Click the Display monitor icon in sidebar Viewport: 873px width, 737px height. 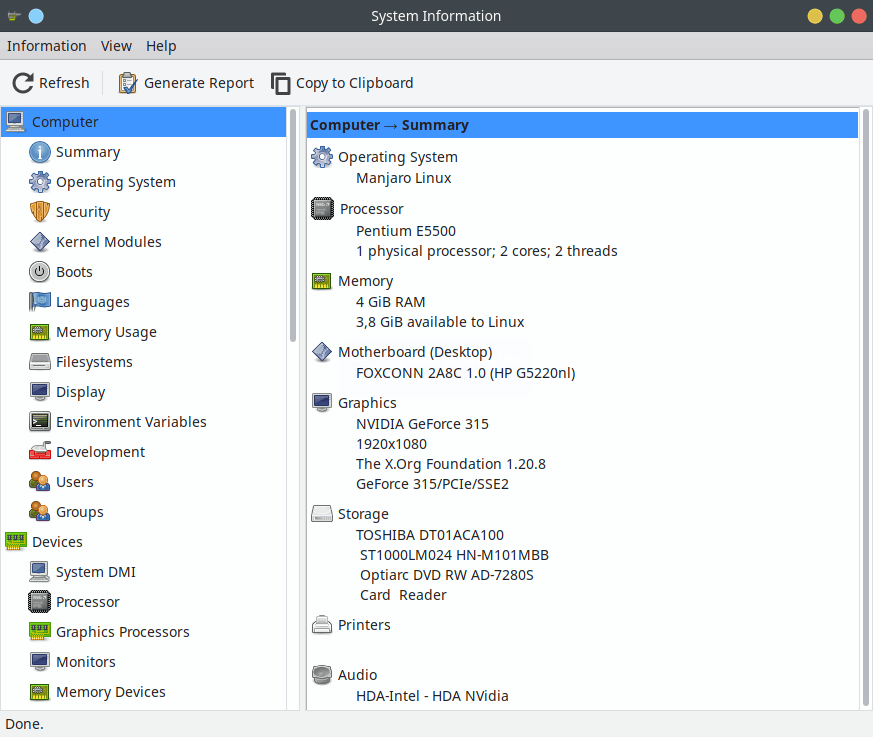[40, 392]
